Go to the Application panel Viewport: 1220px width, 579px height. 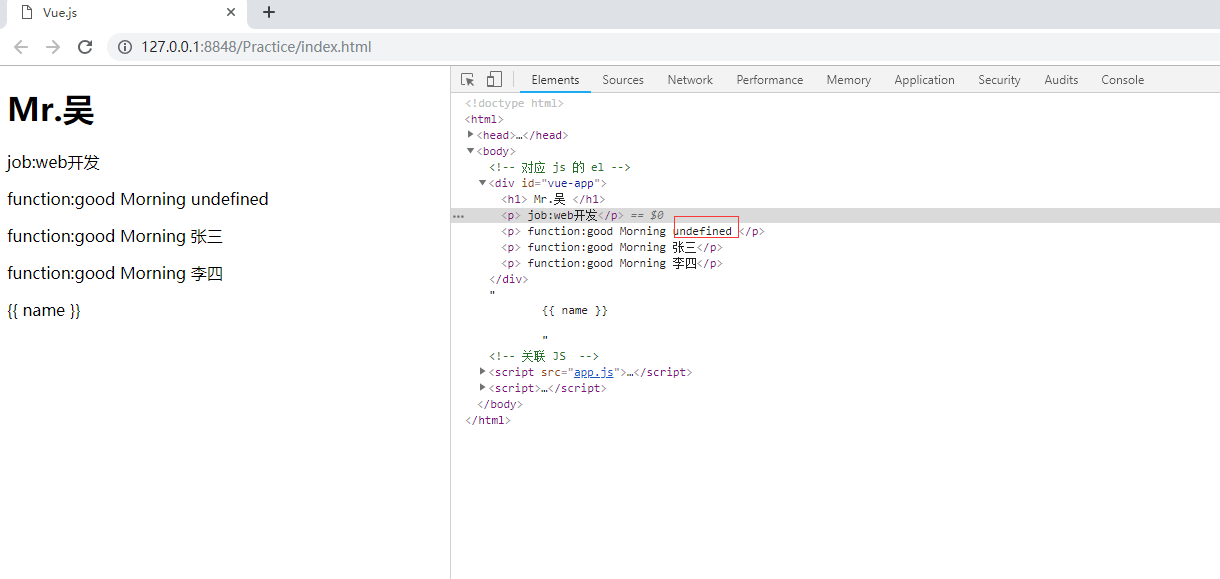point(924,80)
